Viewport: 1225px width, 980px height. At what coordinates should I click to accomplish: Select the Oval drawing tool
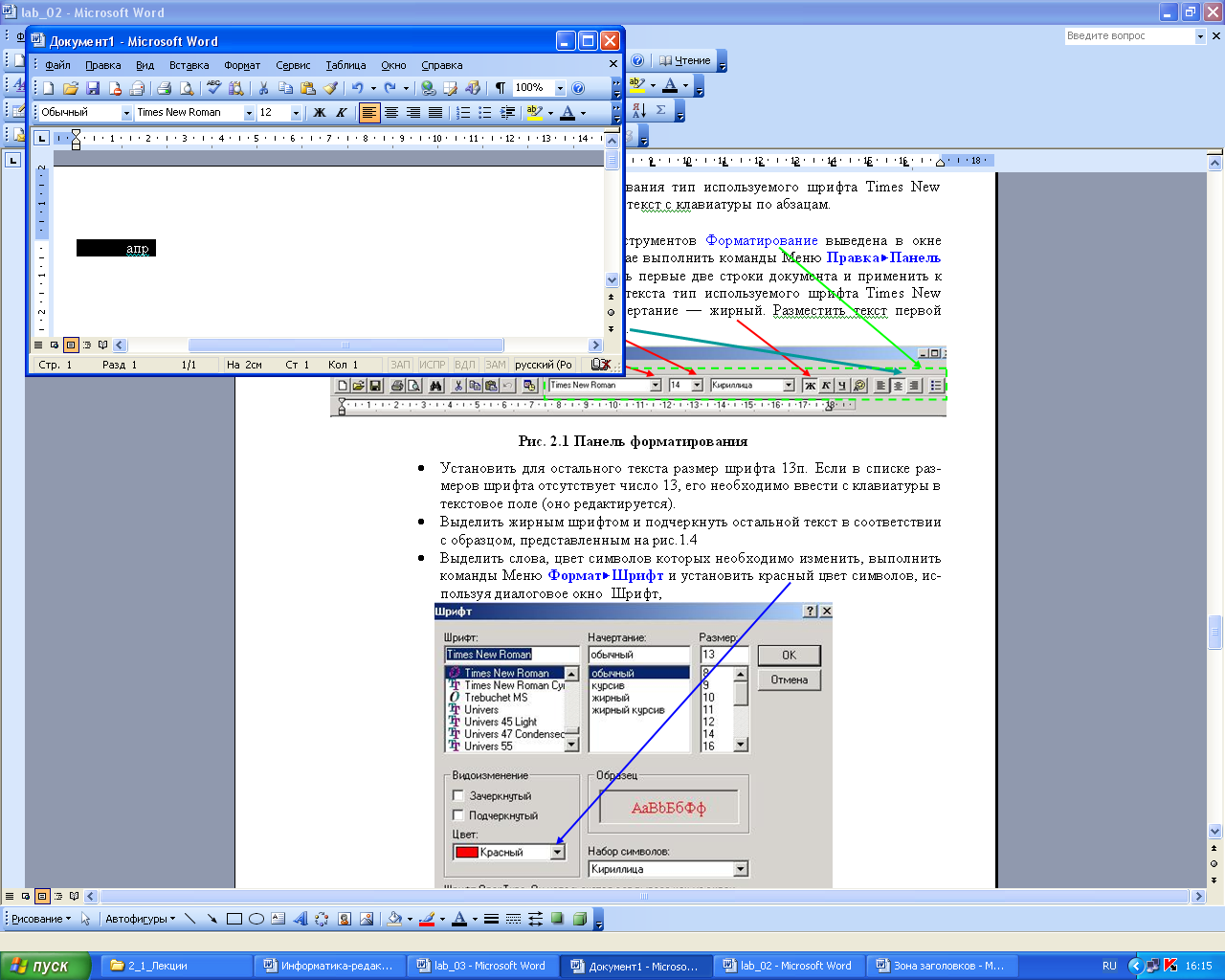(256, 919)
